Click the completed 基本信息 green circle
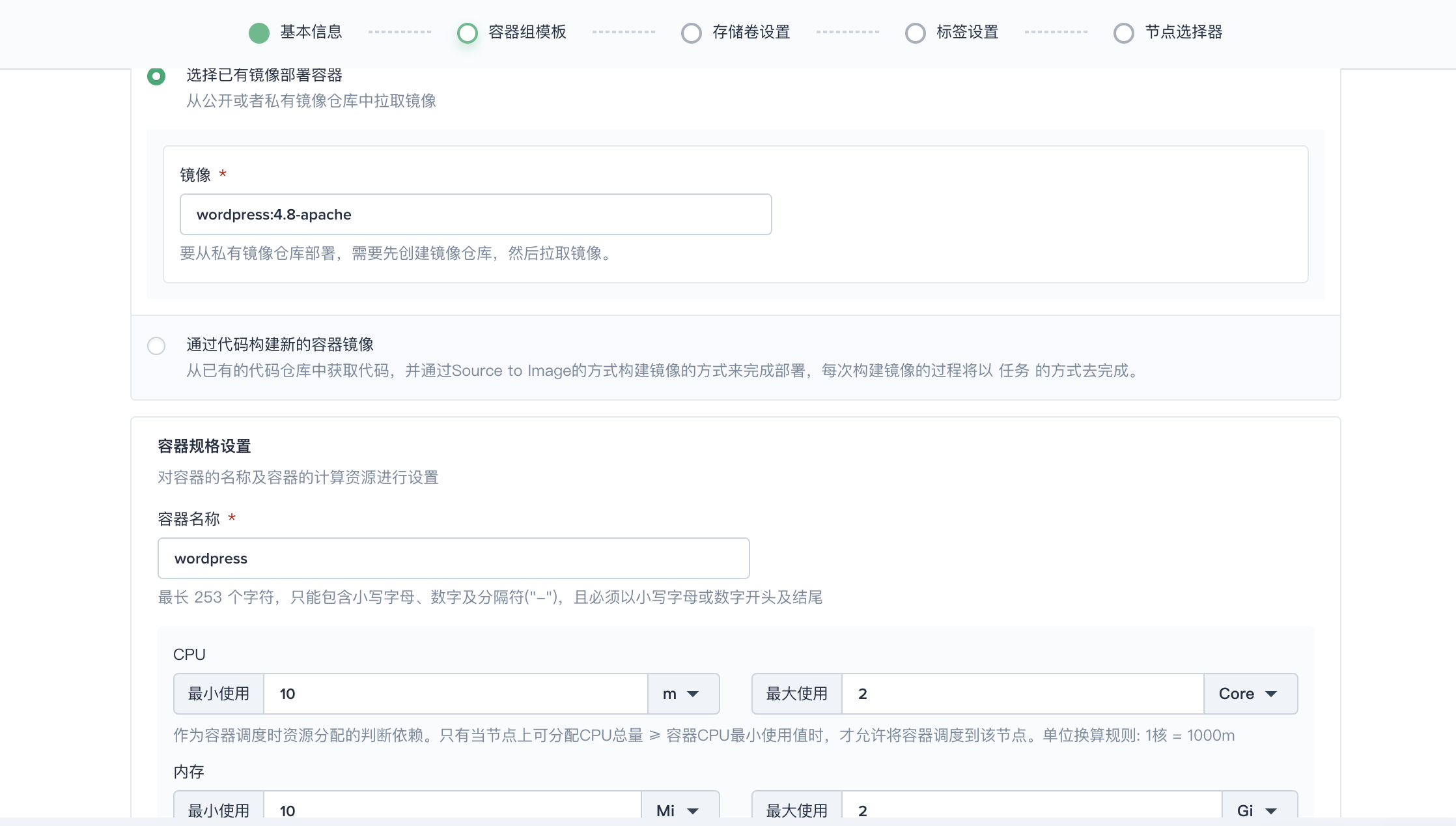1456x826 pixels. point(258,32)
